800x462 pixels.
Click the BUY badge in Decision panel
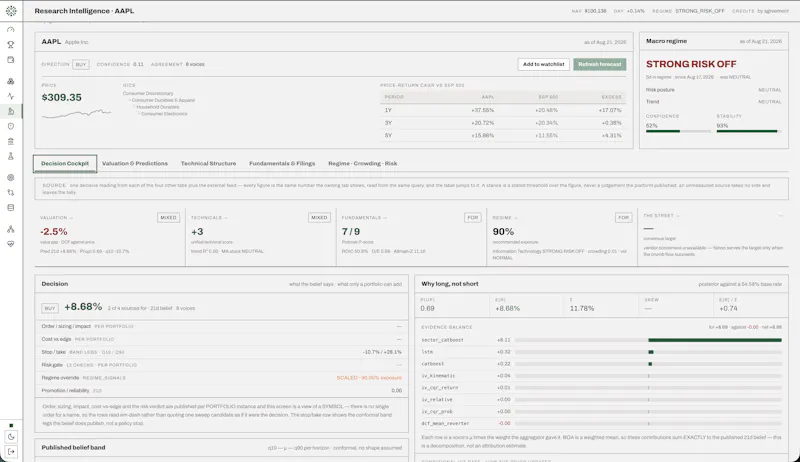click(49, 308)
